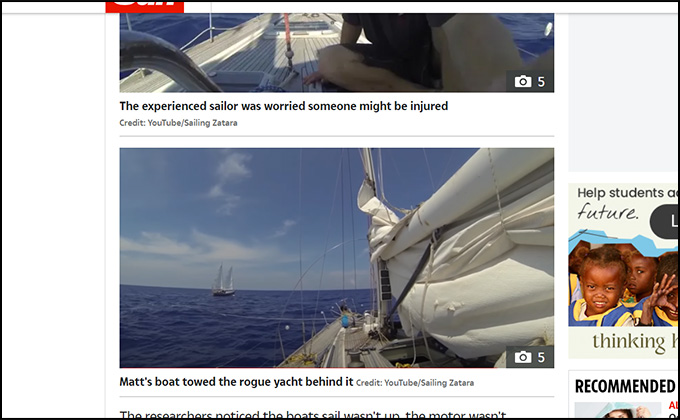Open gallery via camera icon on towed-yacht photo
Viewport: 680px width, 420px height.
[x=523, y=357]
